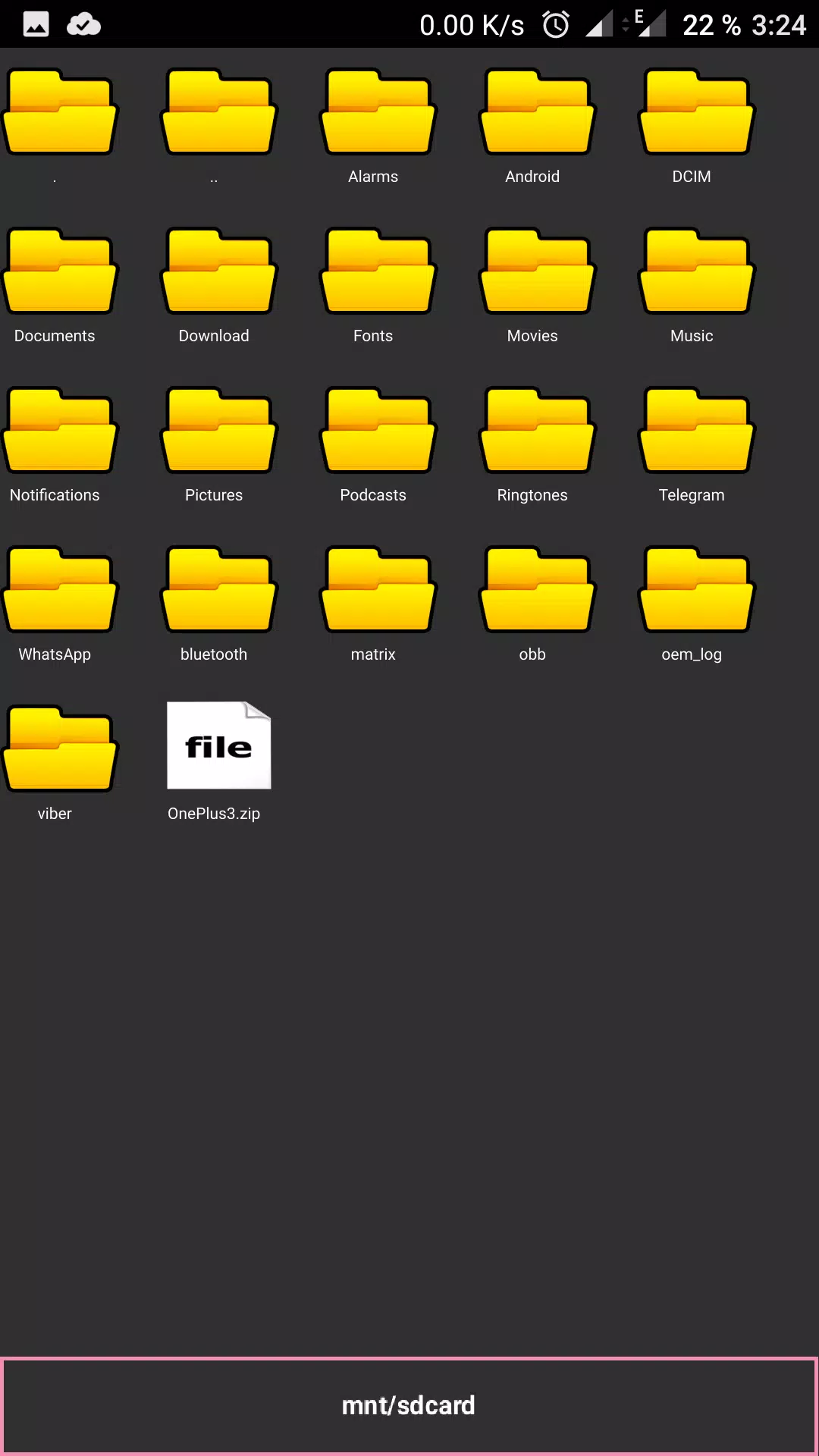Click the 'WhatsApp' folder label
This screenshot has width=819, height=1456.
click(x=55, y=654)
